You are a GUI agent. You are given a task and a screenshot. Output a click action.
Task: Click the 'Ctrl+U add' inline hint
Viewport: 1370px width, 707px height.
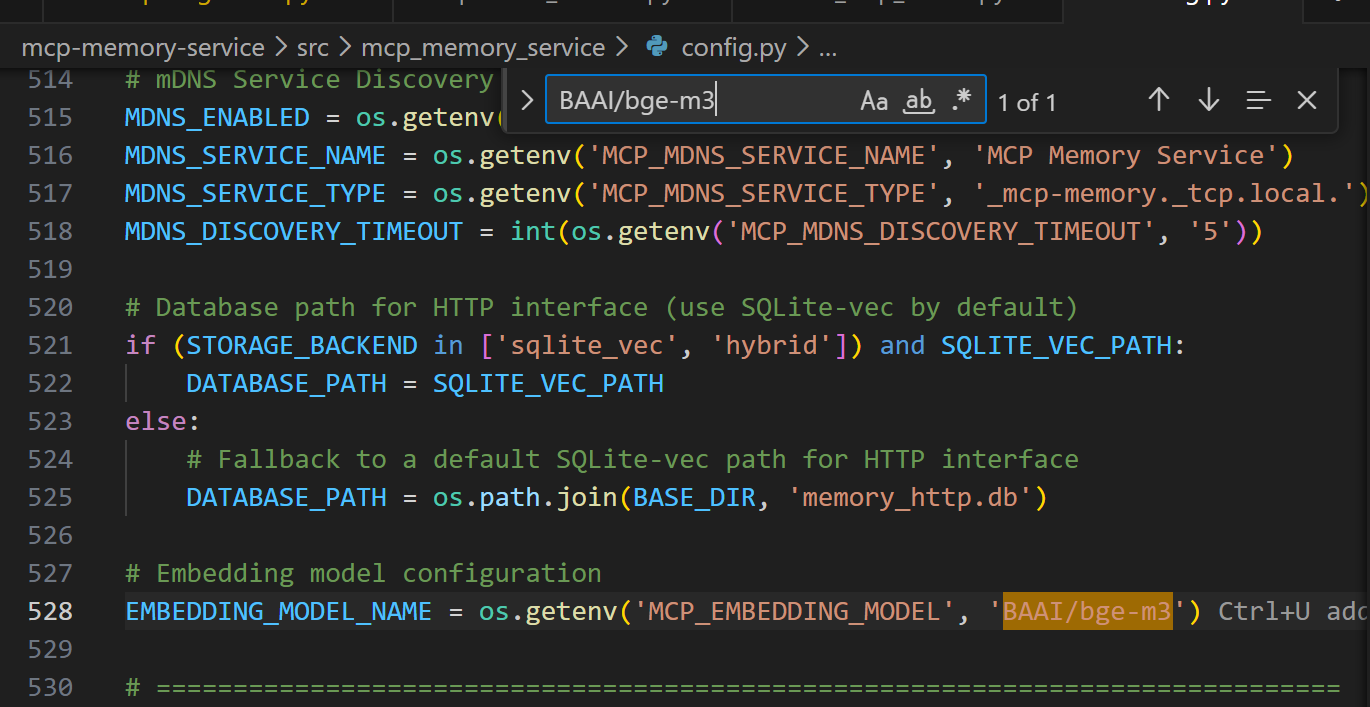[1293, 611]
